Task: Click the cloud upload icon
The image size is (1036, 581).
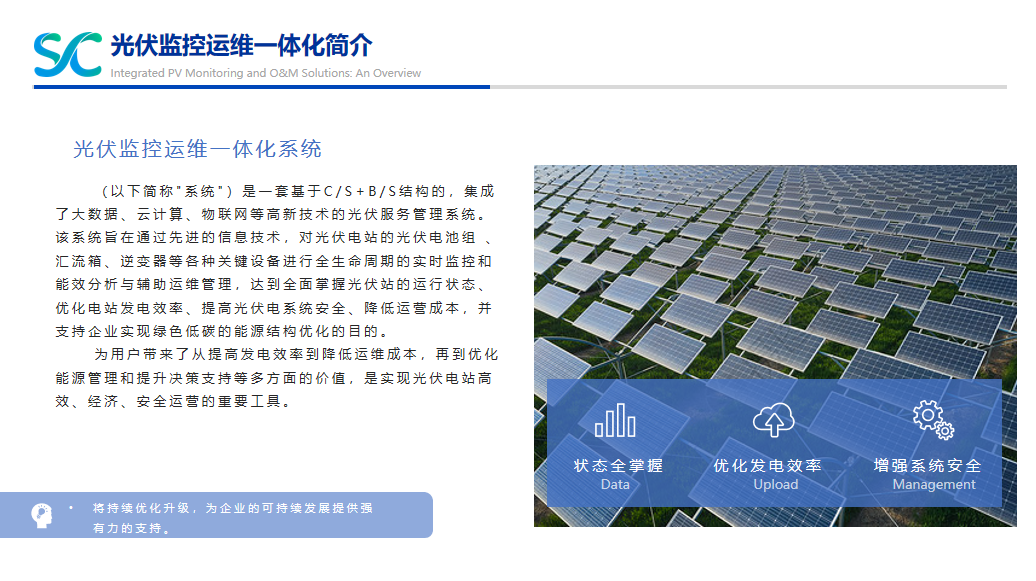Action: click(773, 421)
